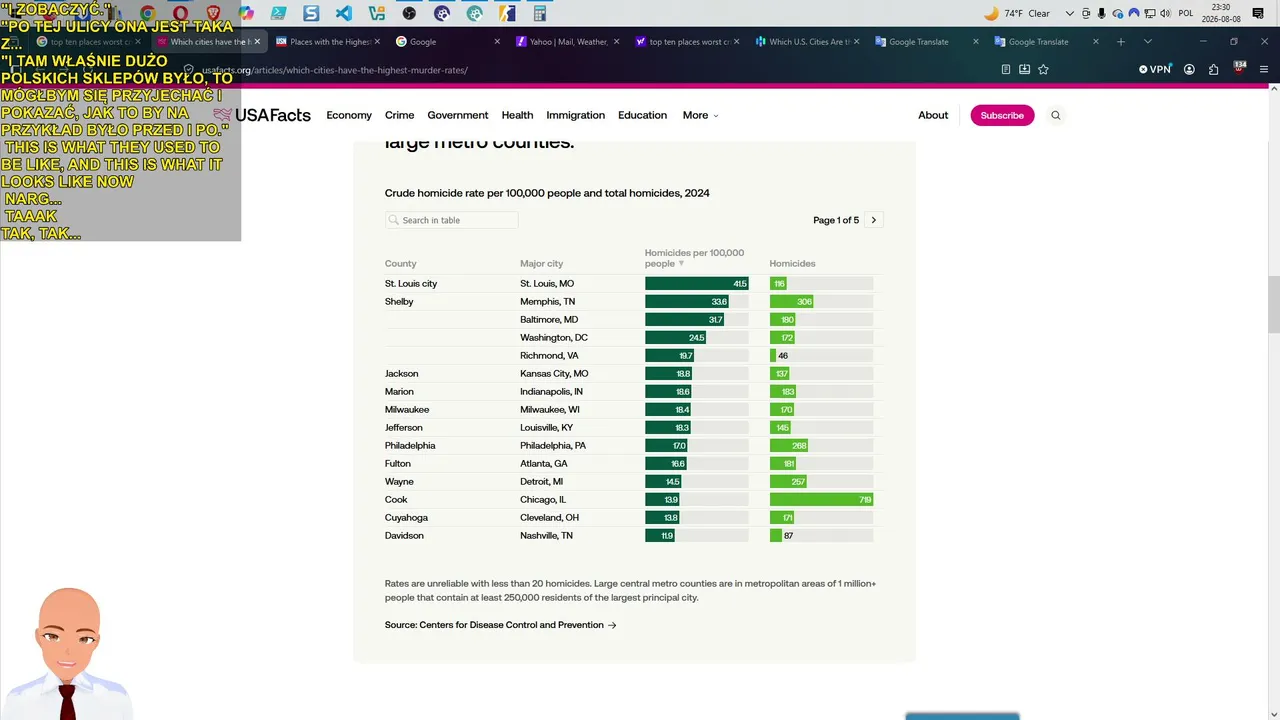Sort by Homicides per 100,000 people column
Screen dimensions: 1280x720
pos(694,258)
